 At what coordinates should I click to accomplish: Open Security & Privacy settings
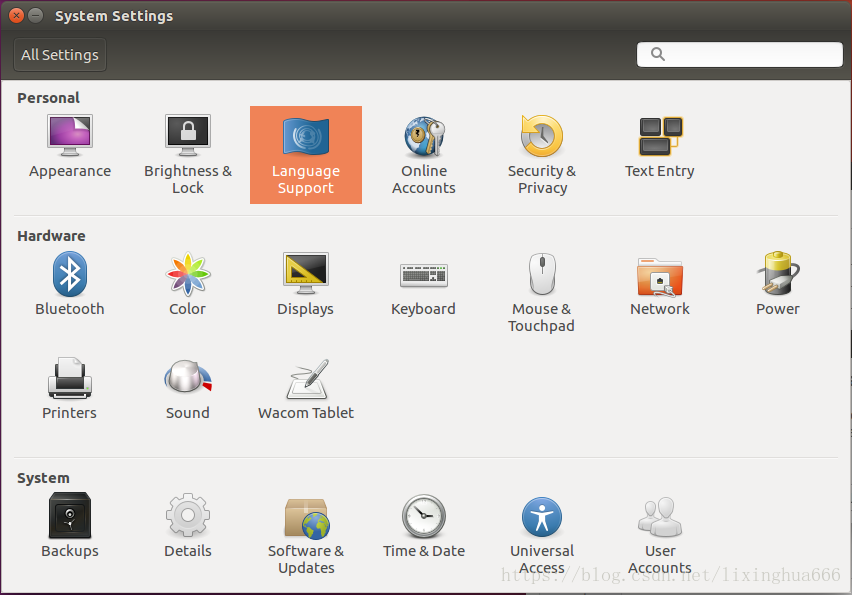542,155
